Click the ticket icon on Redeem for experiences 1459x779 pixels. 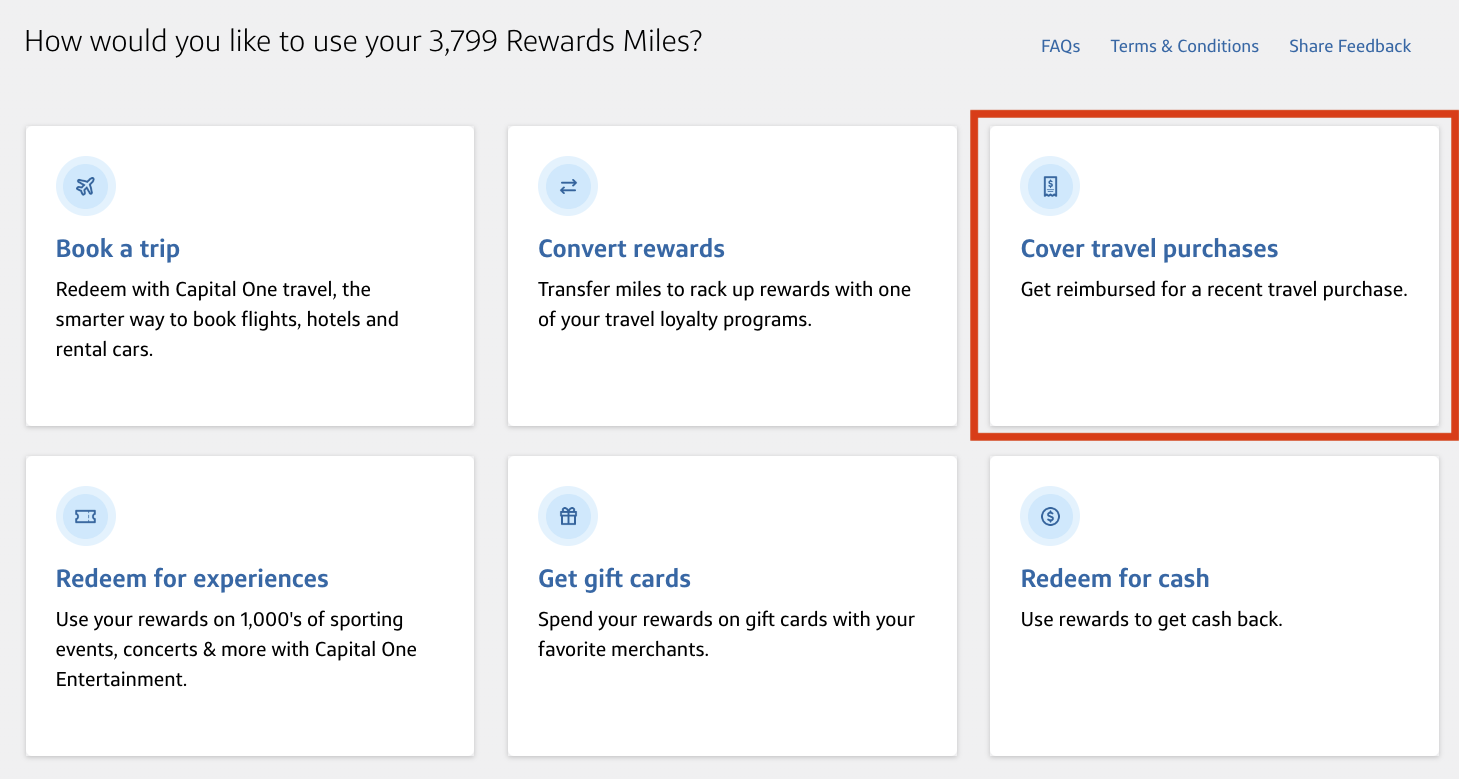pyautogui.click(x=86, y=516)
